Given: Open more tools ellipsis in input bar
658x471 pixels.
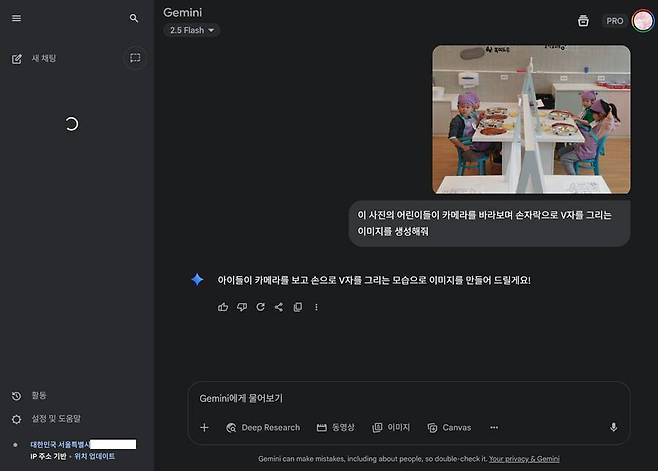Looking at the screenshot, I should [x=494, y=427].
